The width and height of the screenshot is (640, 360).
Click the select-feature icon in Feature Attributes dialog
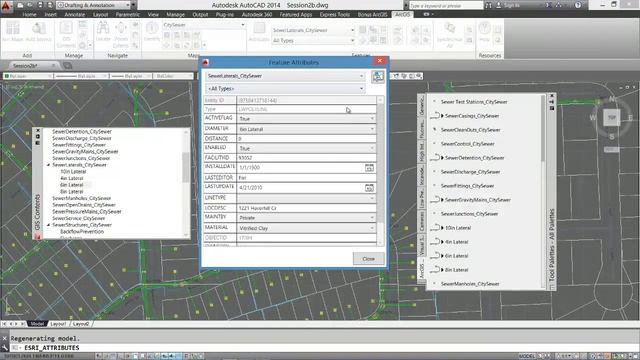pos(378,76)
